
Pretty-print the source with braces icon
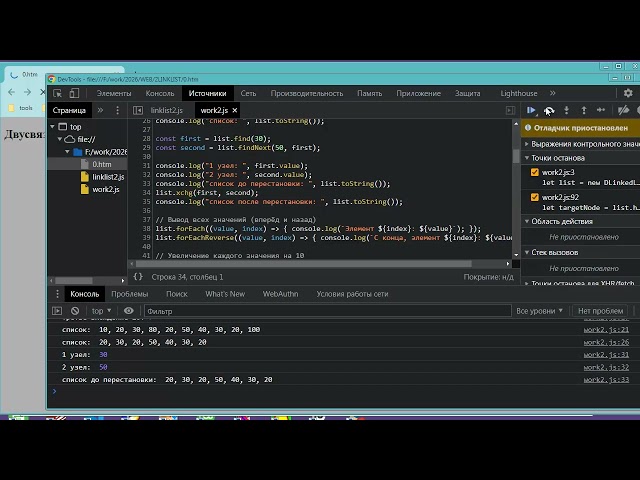click(138, 277)
